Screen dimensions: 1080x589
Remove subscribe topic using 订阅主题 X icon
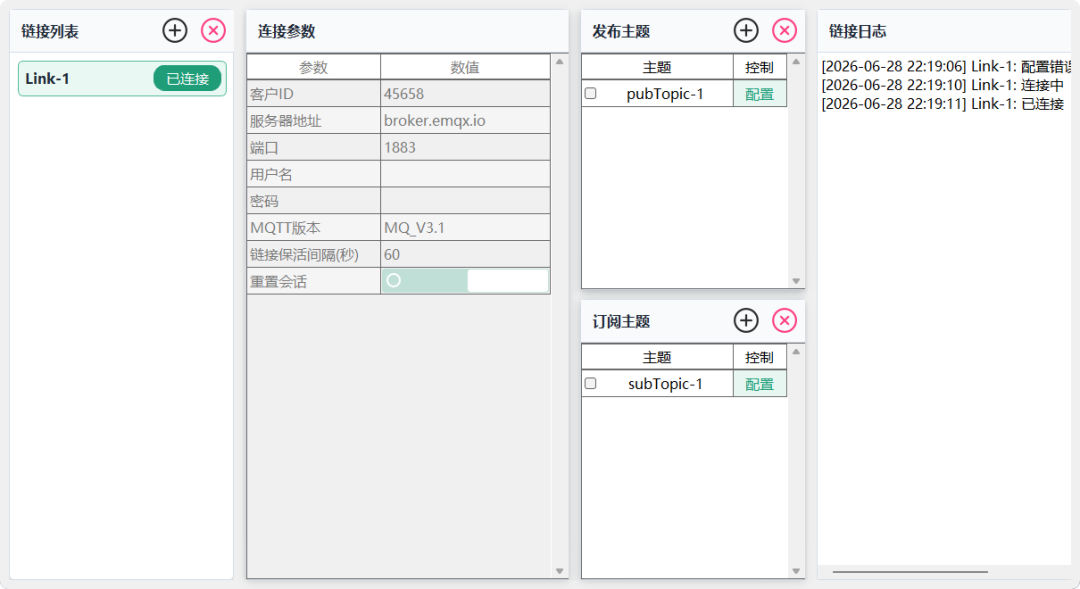pos(785,320)
